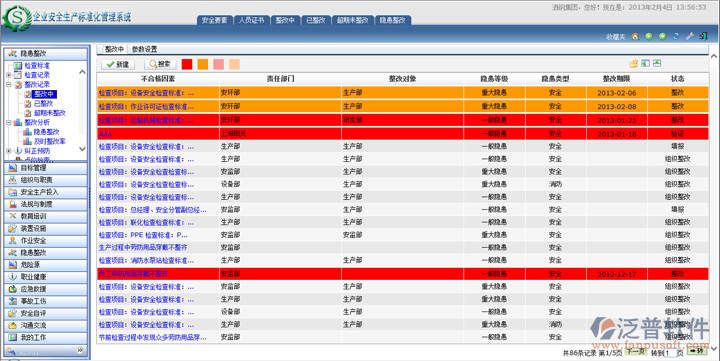
Task: Click the expand chevron at sidebar bottom
Action: 79,350
